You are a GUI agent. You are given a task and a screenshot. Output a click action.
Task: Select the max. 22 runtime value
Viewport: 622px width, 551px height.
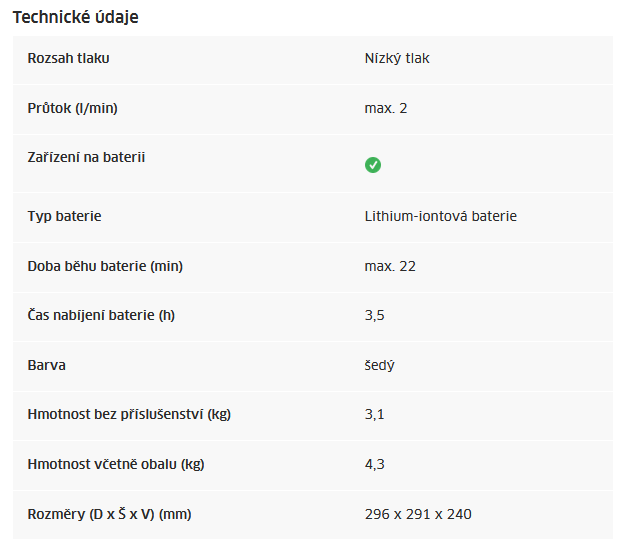pyautogui.click(x=390, y=266)
